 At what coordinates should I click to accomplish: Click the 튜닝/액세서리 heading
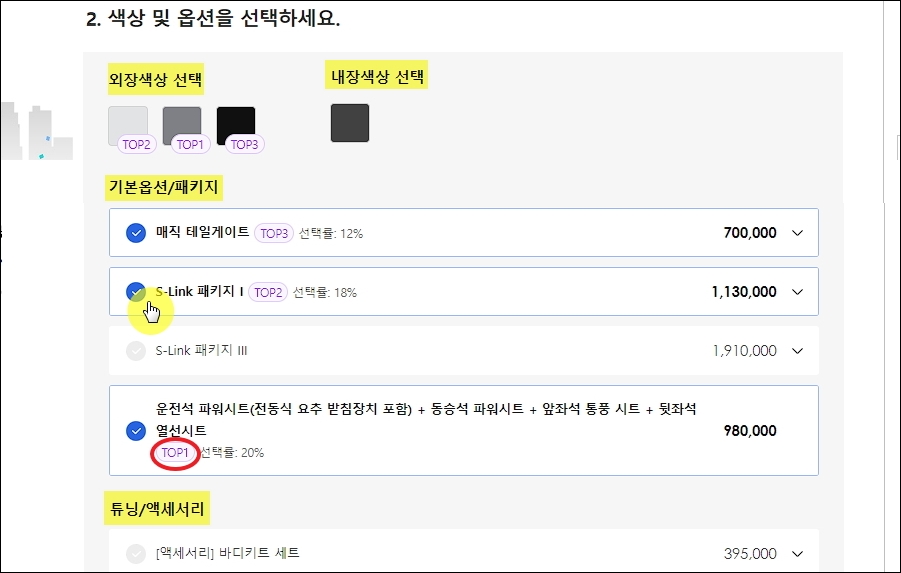point(157,509)
